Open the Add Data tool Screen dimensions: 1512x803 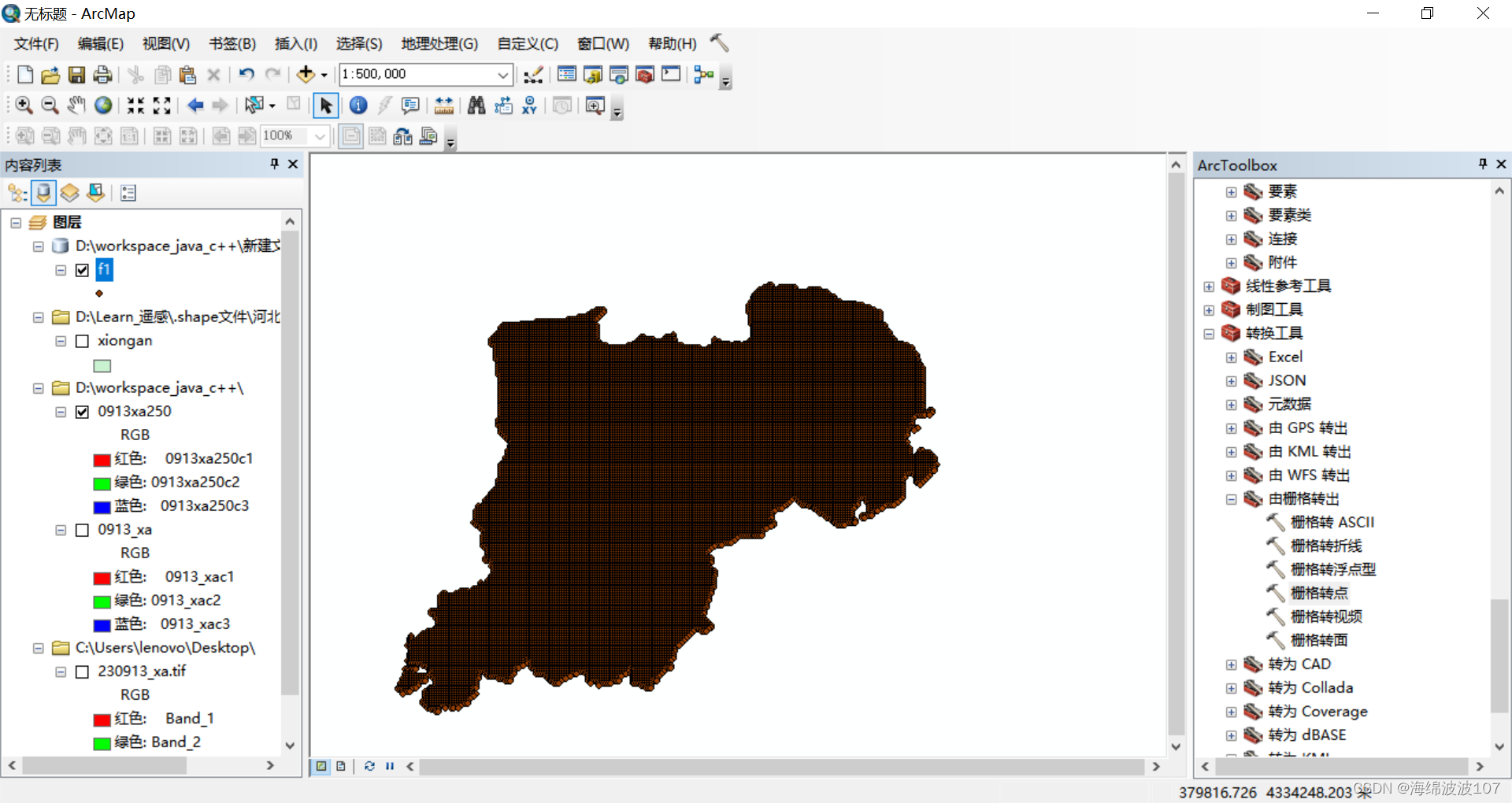pos(306,74)
